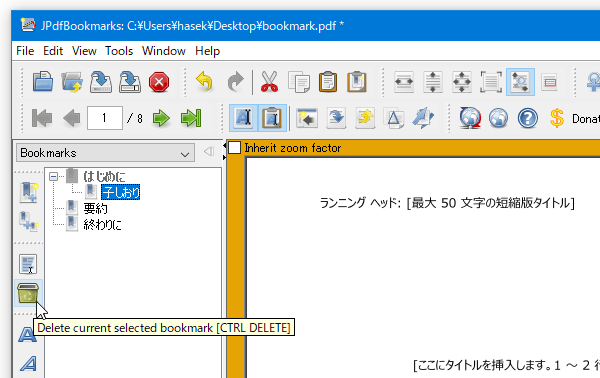Undo last action with yellow arrow
This screenshot has width=600, height=378.
pyautogui.click(x=205, y=81)
